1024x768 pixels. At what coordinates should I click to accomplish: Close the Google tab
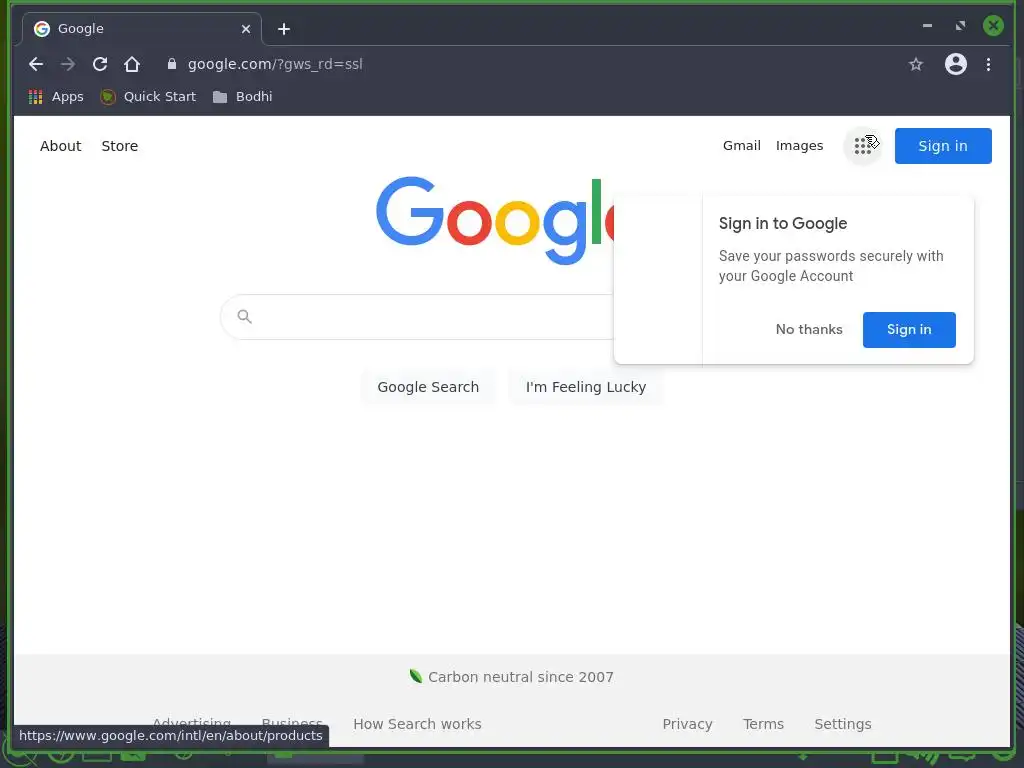pyautogui.click(x=246, y=29)
